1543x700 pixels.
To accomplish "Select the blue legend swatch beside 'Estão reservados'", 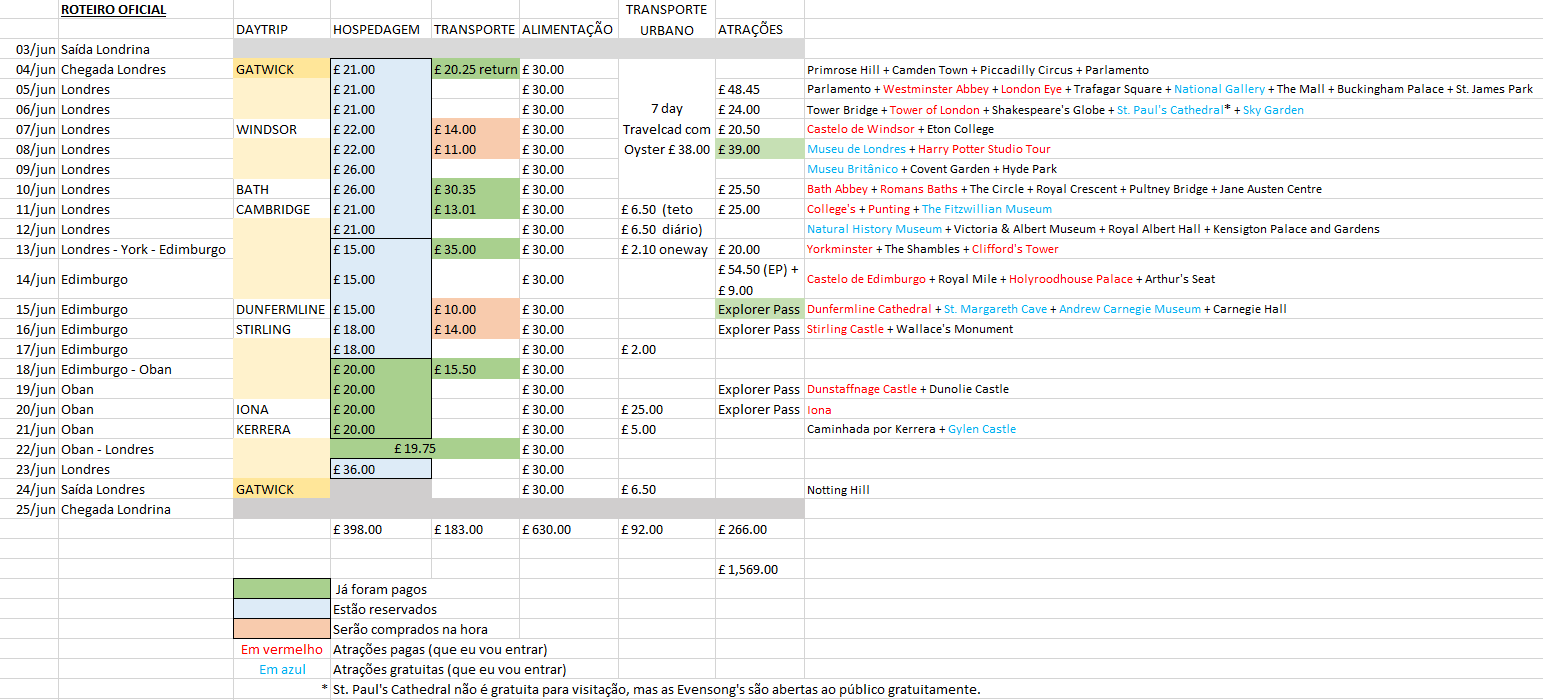I will pyautogui.click(x=281, y=609).
